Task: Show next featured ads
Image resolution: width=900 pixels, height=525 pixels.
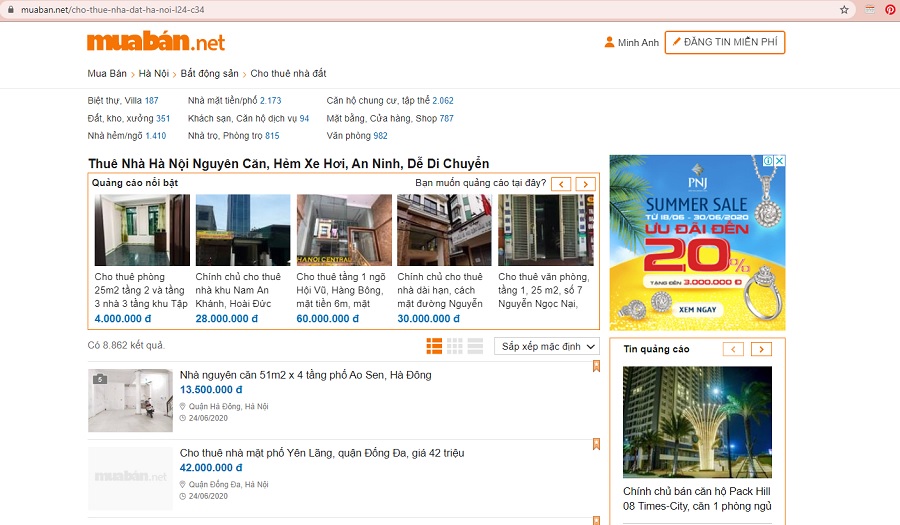Action: tap(585, 184)
